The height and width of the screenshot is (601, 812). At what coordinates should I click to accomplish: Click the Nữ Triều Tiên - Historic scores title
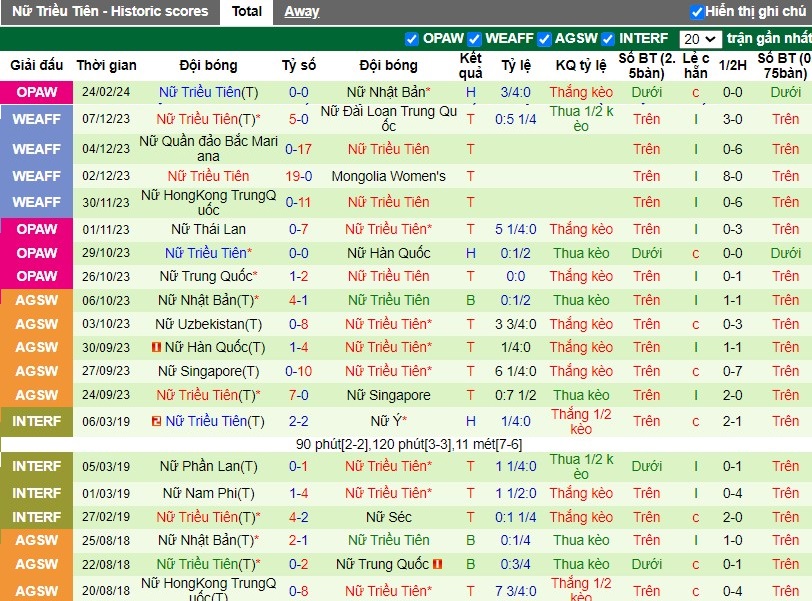[x=110, y=11]
